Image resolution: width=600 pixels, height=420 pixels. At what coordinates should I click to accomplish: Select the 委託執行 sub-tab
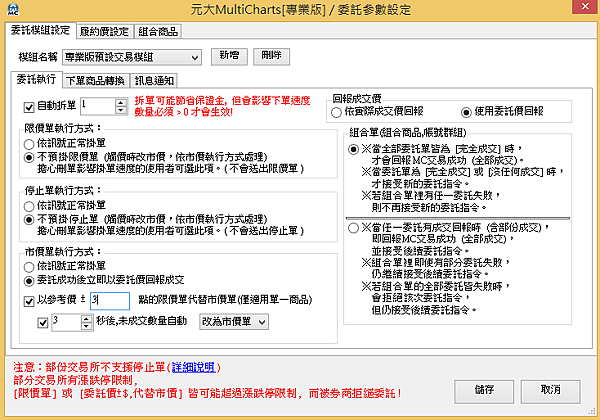(36, 79)
